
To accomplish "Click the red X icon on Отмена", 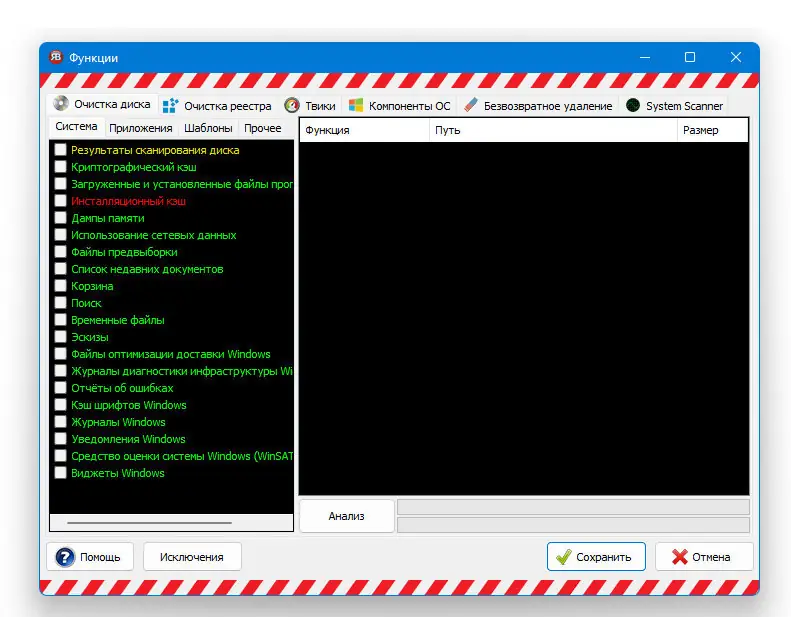I will coord(680,557).
